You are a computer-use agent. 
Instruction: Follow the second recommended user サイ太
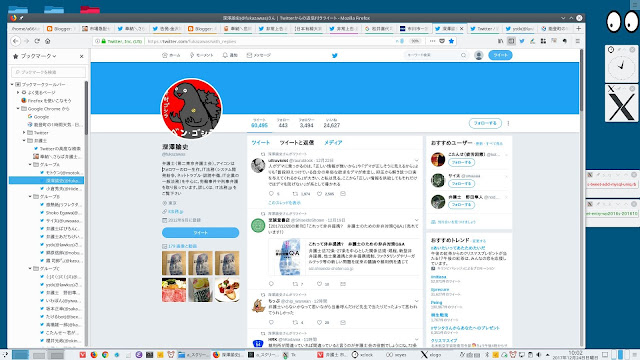click(x=461, y=184)
